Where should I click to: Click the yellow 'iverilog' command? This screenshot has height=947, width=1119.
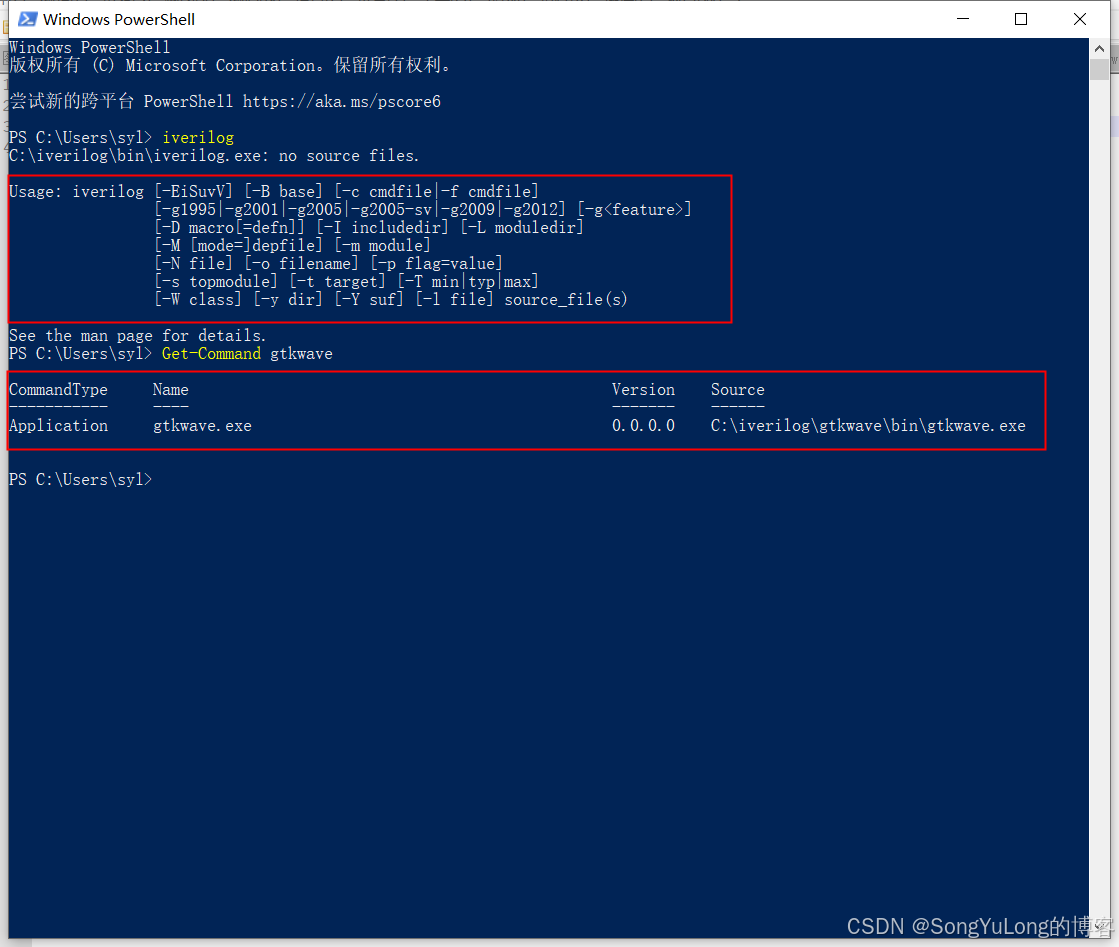point(198,138)
